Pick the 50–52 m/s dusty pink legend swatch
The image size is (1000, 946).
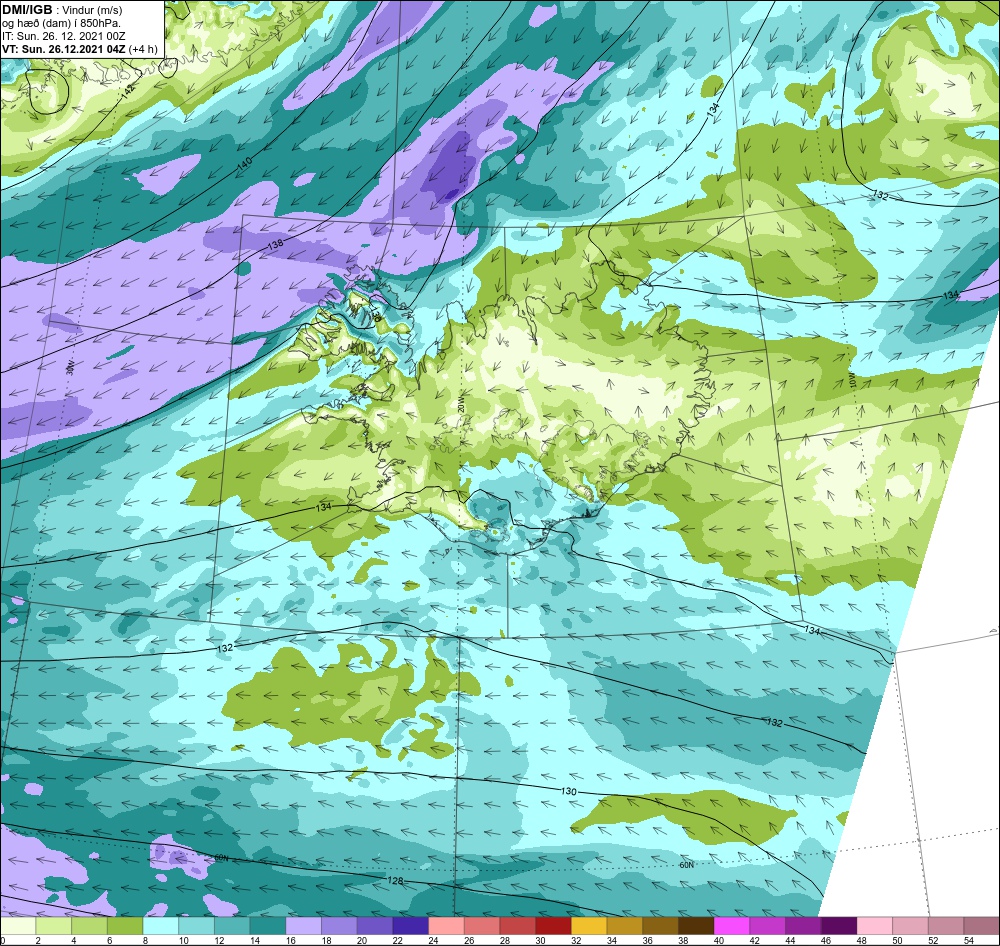pos(911,926)
